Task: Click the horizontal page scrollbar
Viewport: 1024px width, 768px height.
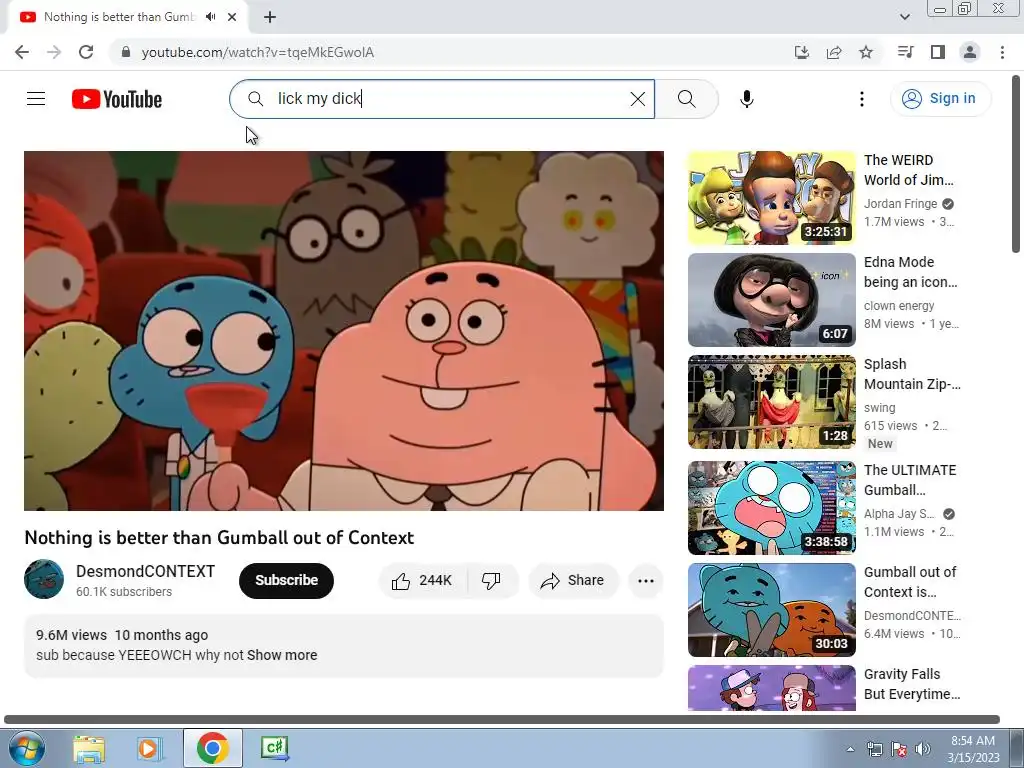Action: coord(502,720)
